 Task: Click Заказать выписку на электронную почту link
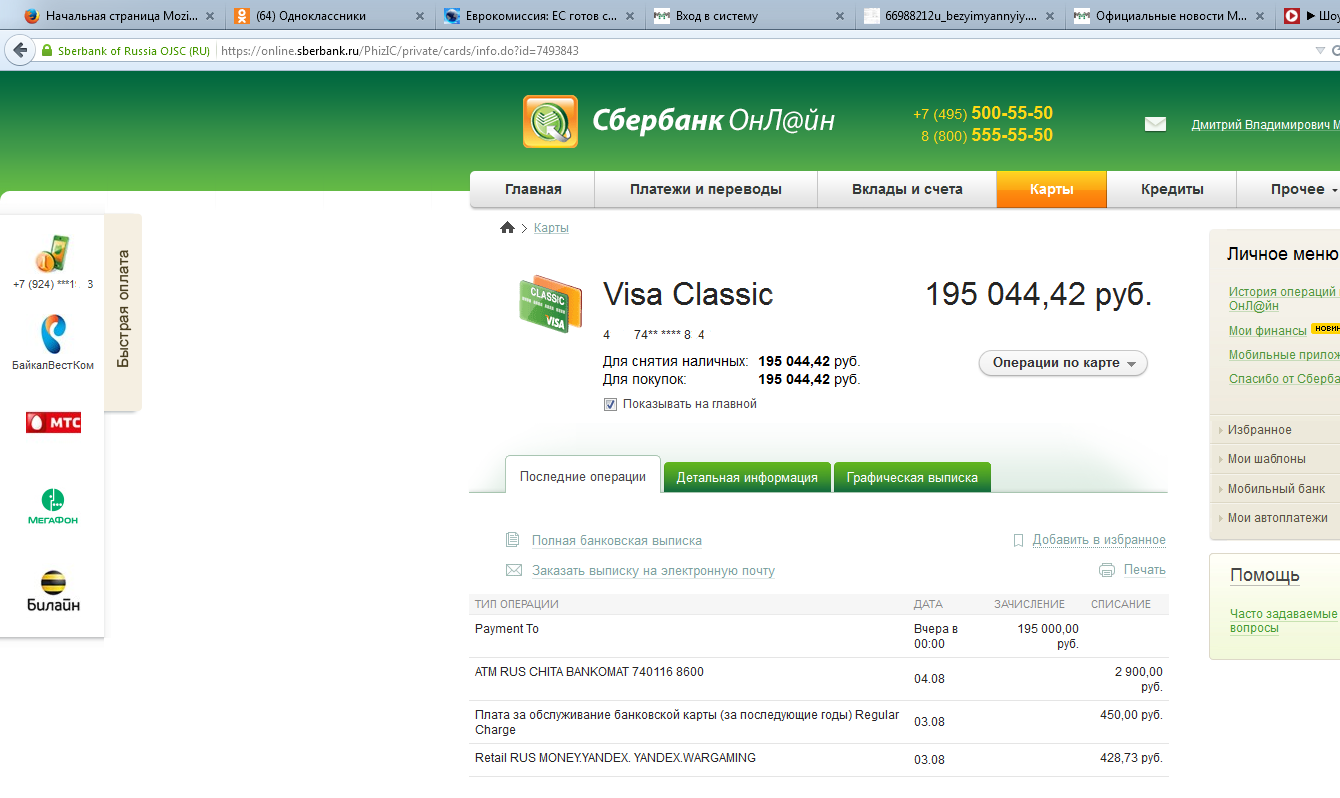coord(653,571)
